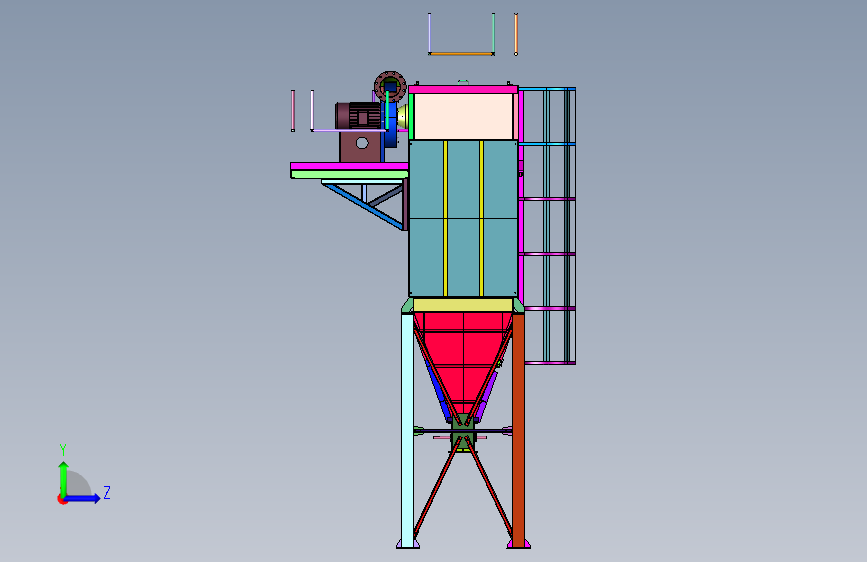Viewport: 867px width, 562px height.
Task: Select the magenta motor platform deck
Action: pos(349,166)
